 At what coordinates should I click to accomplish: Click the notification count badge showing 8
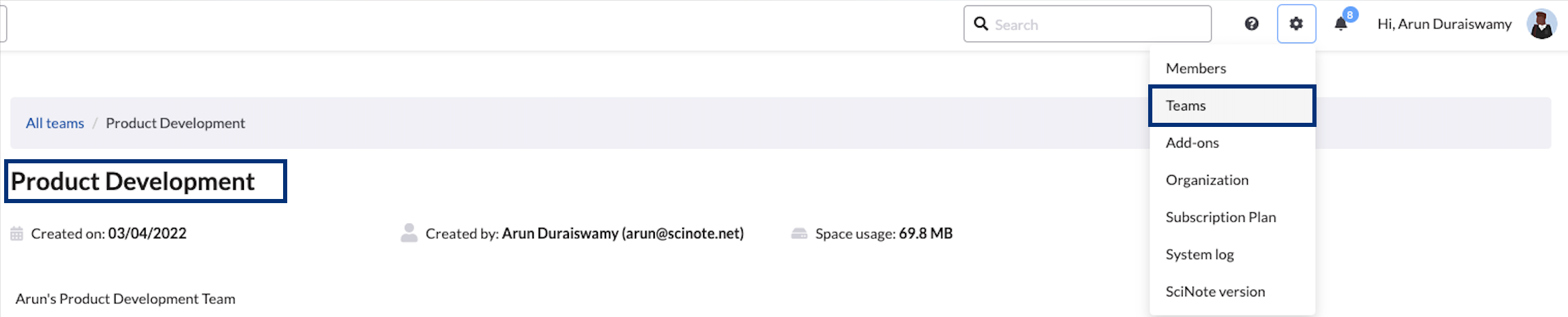tap(1350, 14)
